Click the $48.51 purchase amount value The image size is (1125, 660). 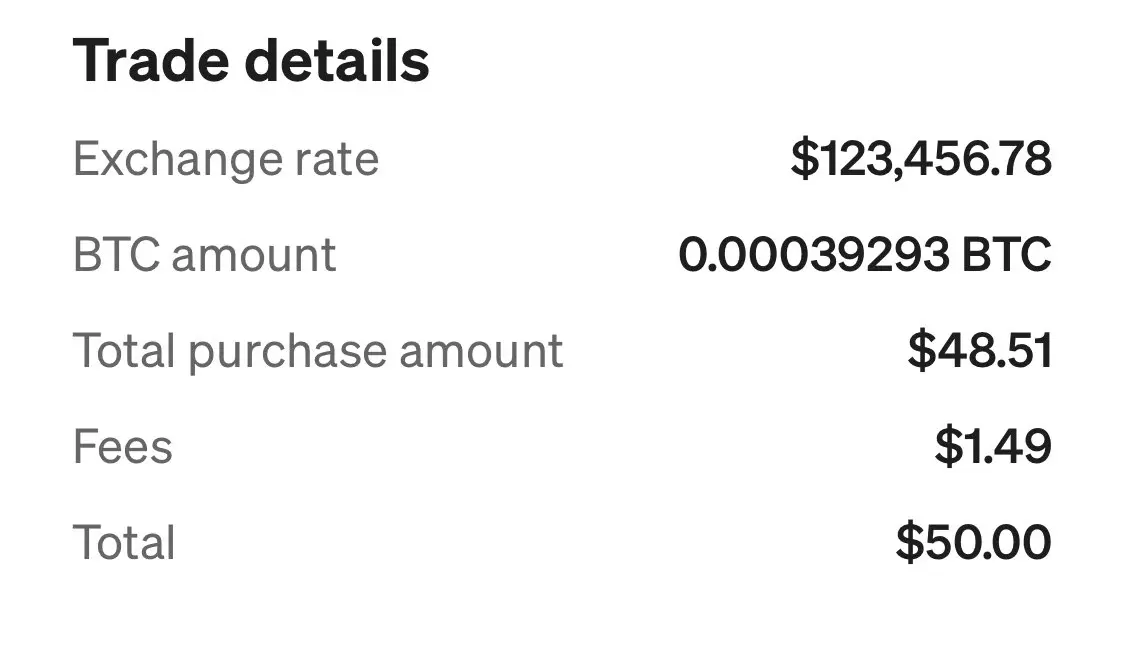pos(980,351)
